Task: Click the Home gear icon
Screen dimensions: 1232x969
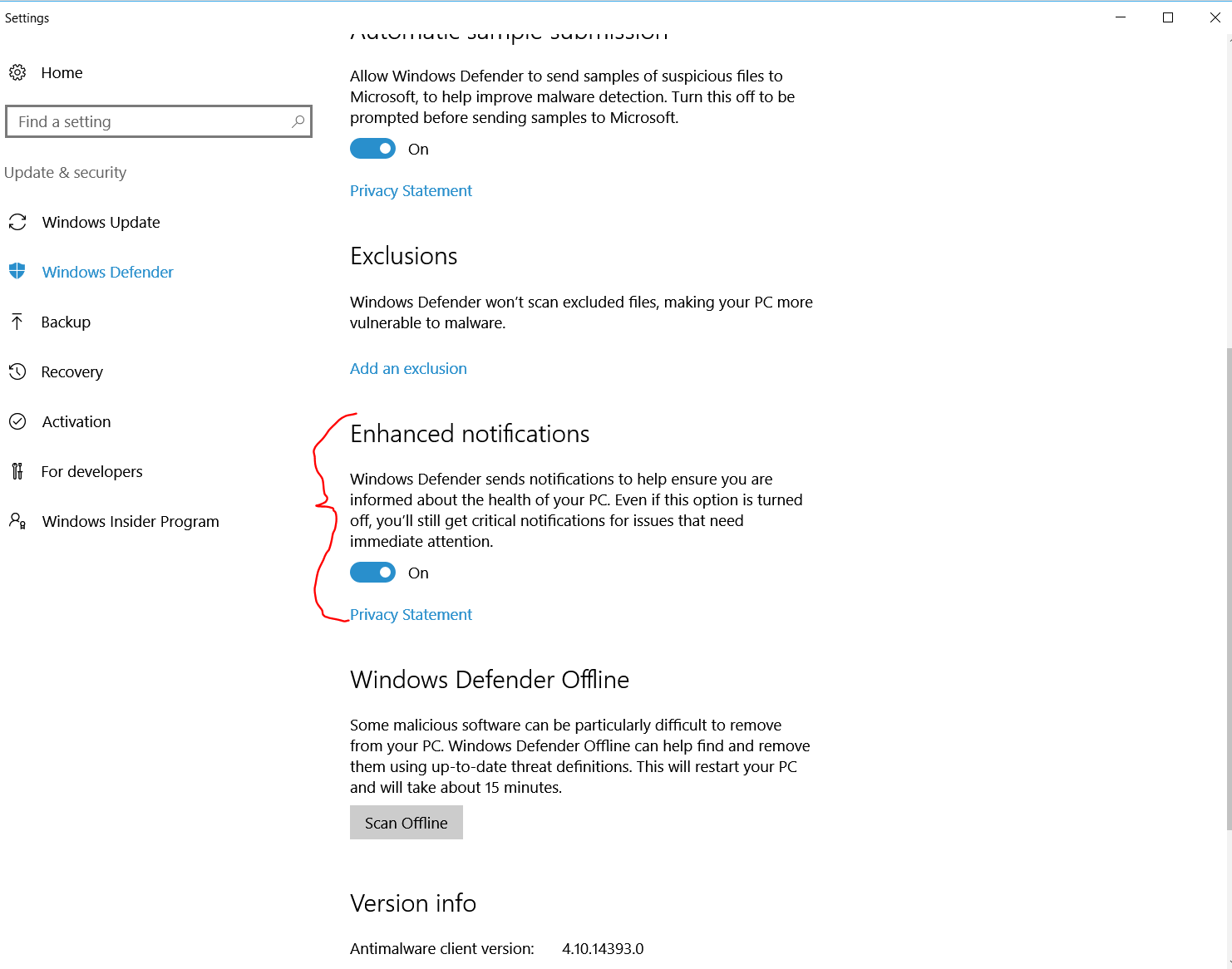Action: point(17,72)
